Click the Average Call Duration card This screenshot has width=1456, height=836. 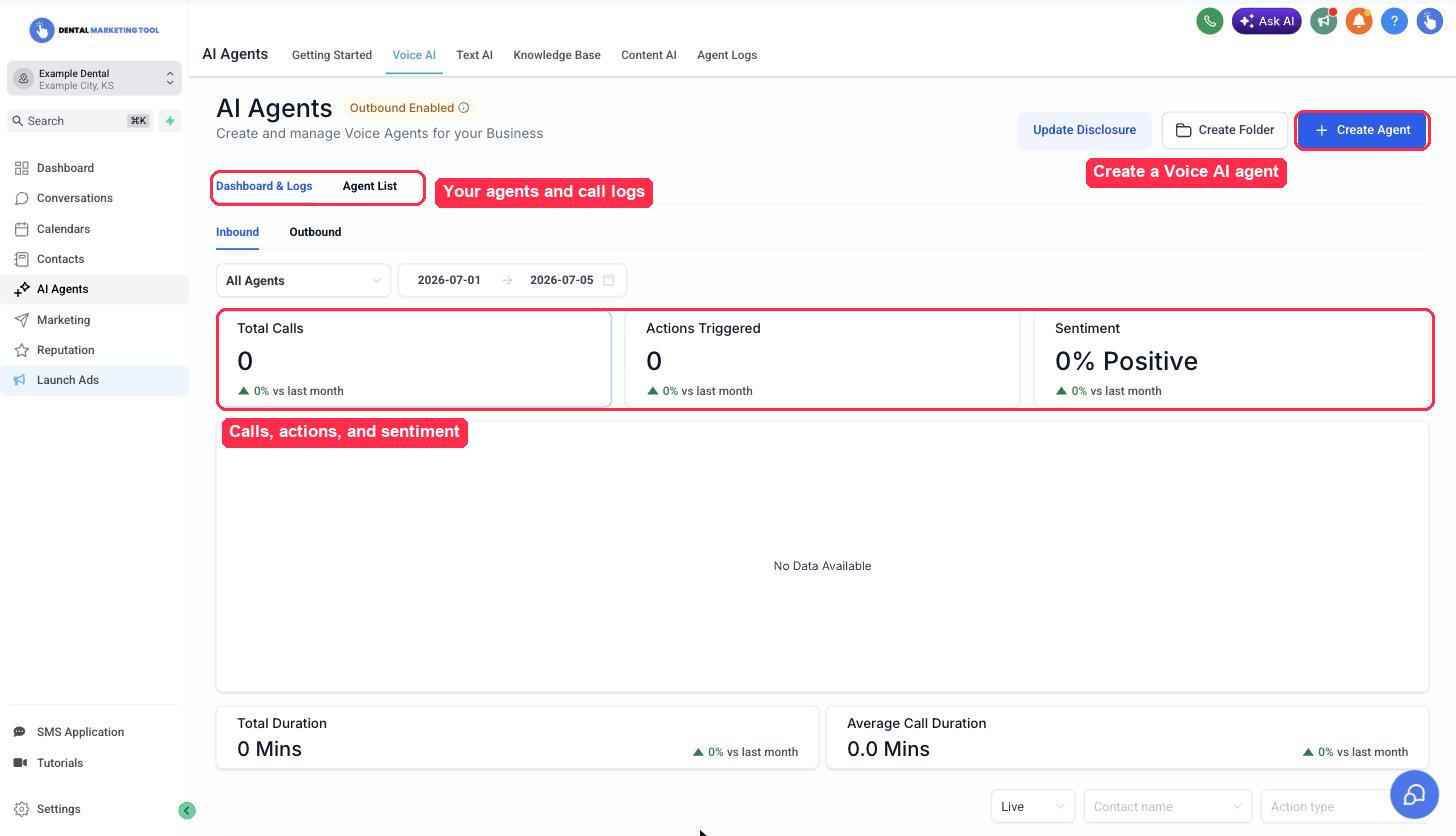click(1127, 737)
